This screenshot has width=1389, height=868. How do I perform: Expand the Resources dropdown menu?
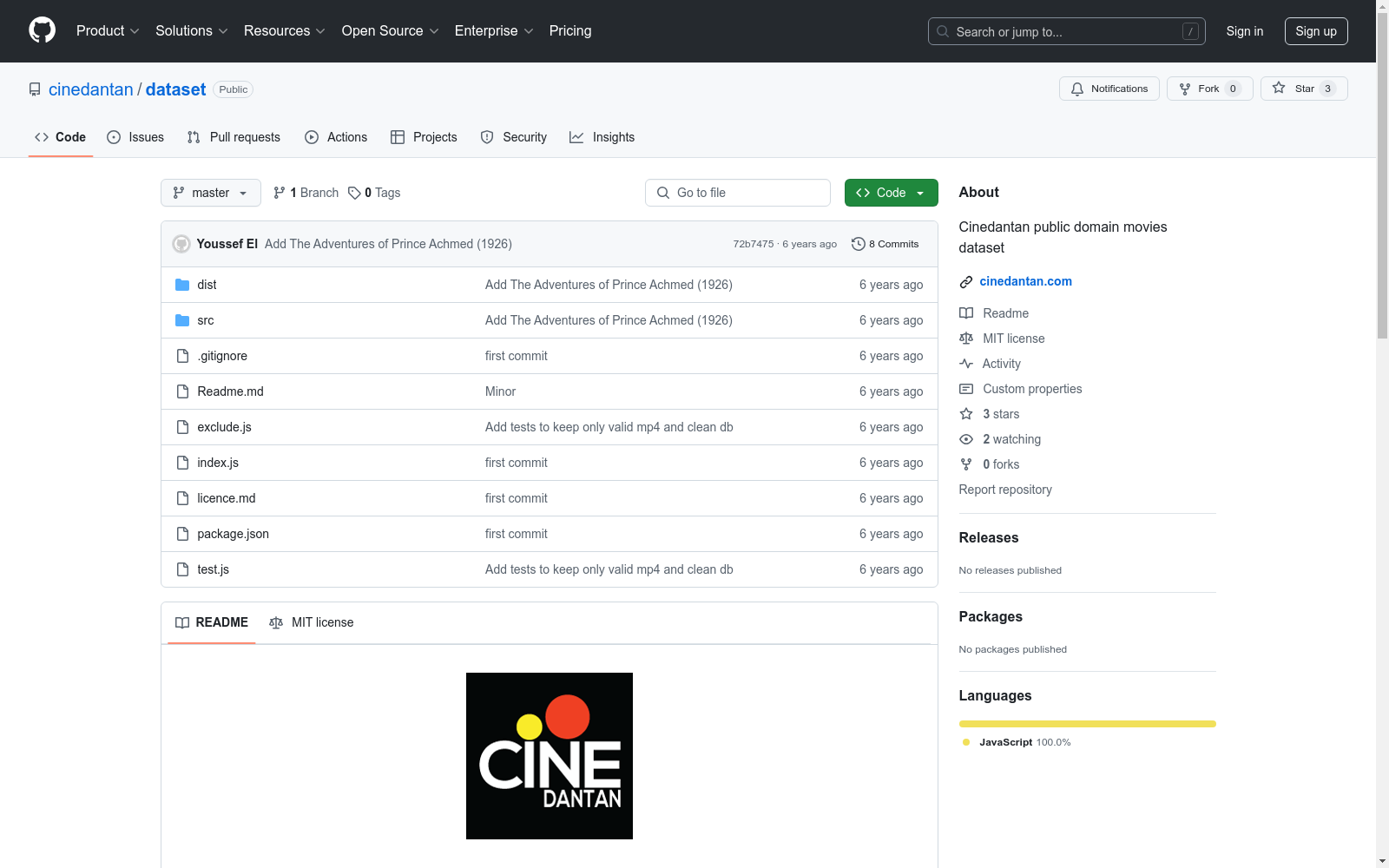point(285,30)
